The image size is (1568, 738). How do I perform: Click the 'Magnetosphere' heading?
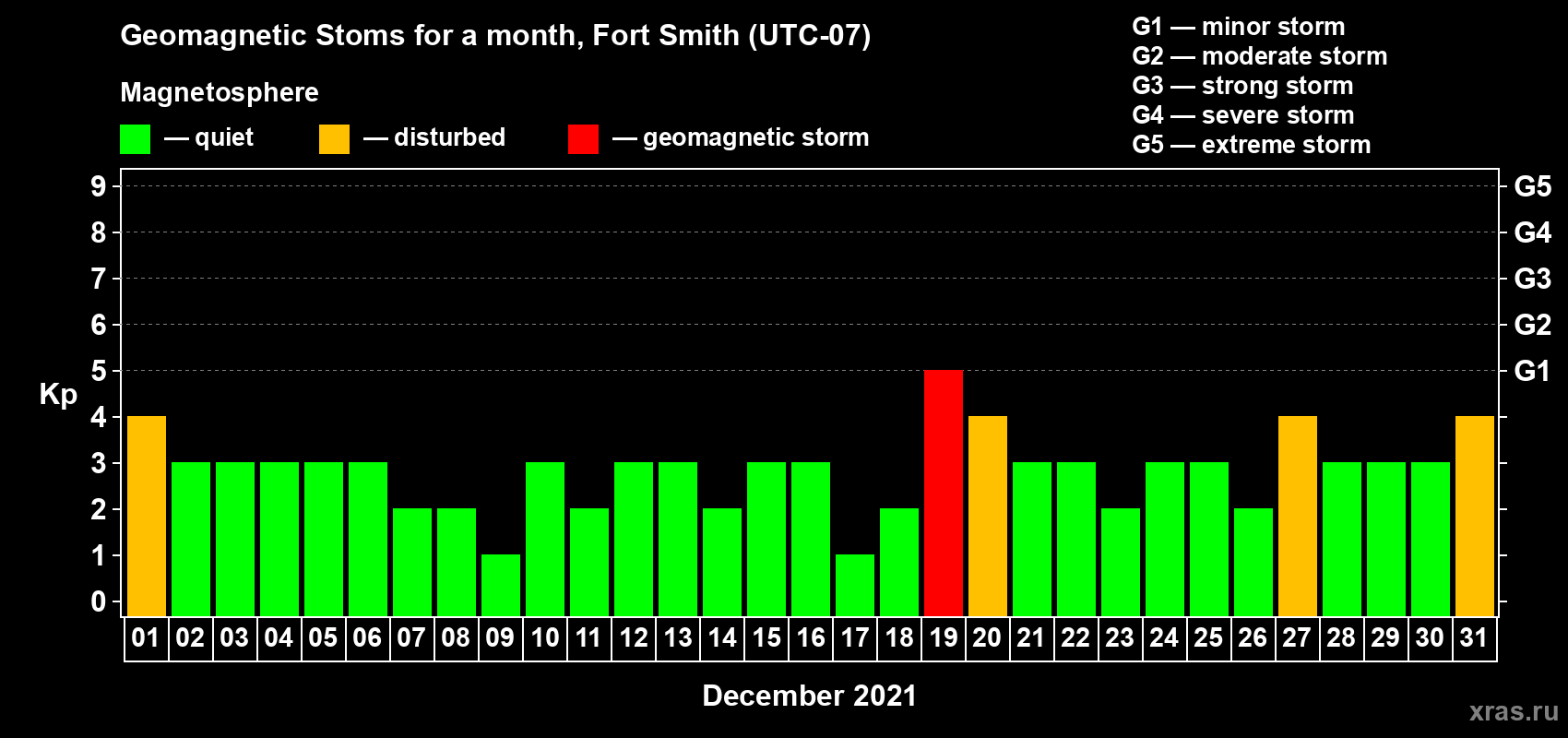(x=220, y=92)
